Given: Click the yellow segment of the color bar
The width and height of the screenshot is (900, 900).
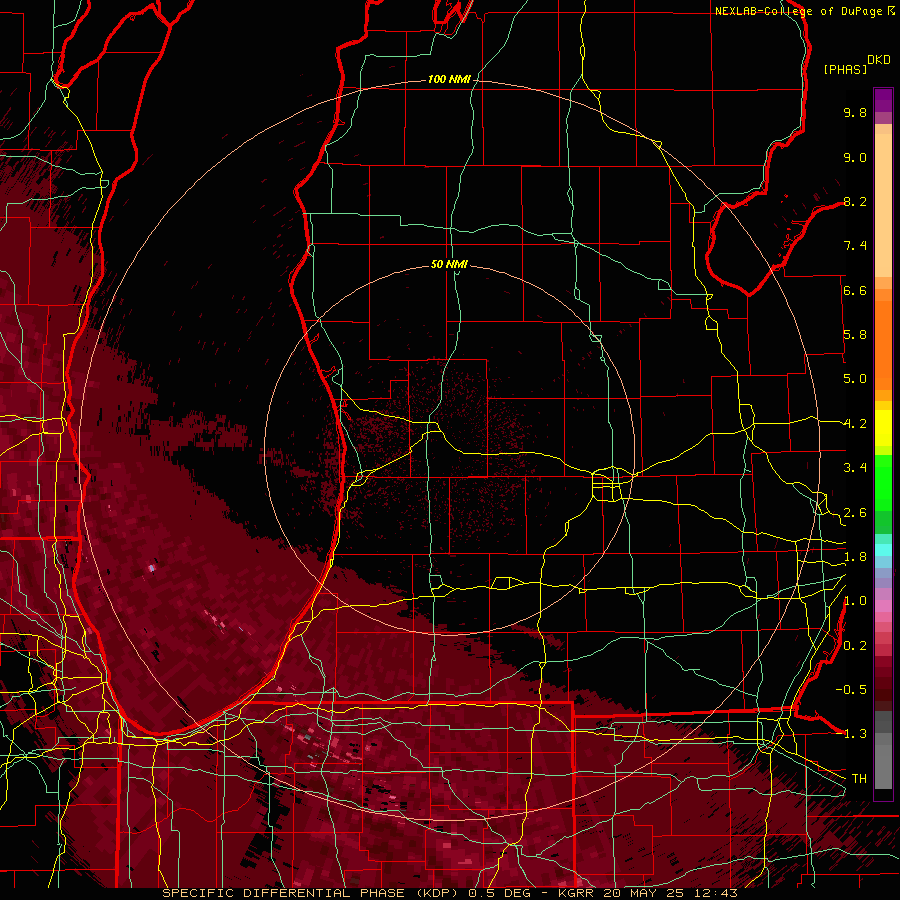Looking at the screenshot, I should [x=883, y=428].
